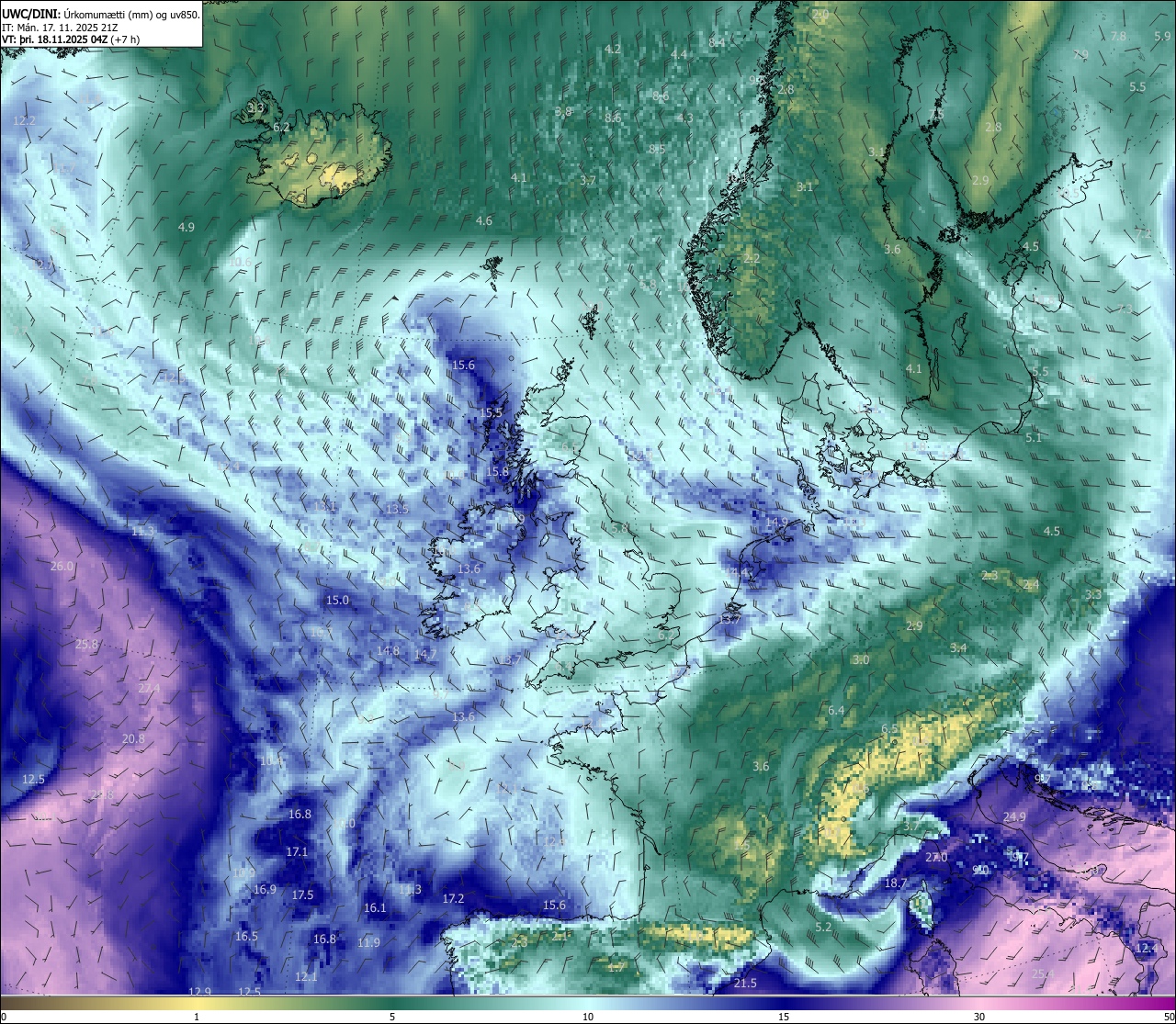Click the green color bar segment near label 5

tap(392, 1003)
